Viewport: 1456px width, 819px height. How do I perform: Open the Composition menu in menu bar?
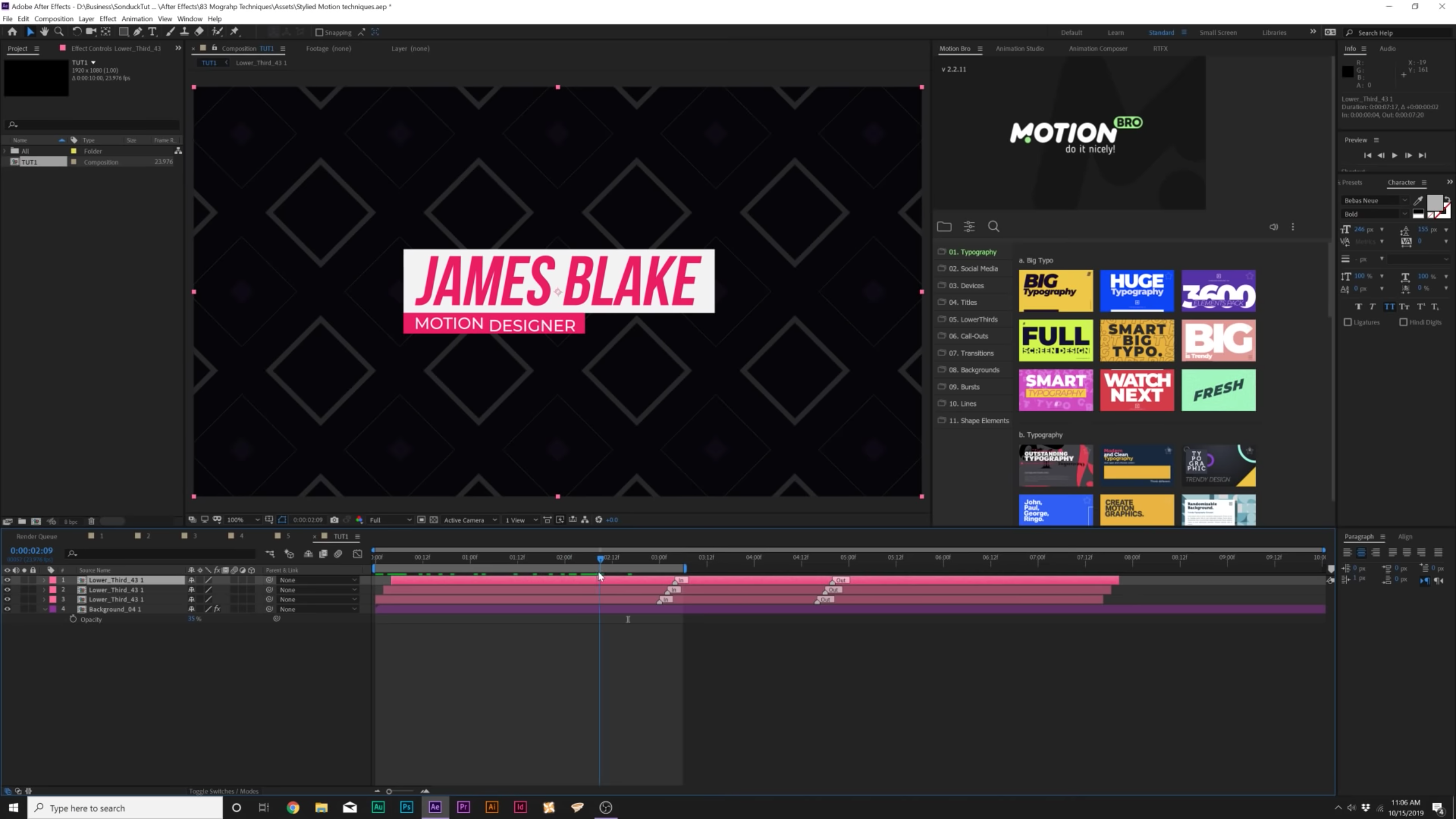click(53, 18)
